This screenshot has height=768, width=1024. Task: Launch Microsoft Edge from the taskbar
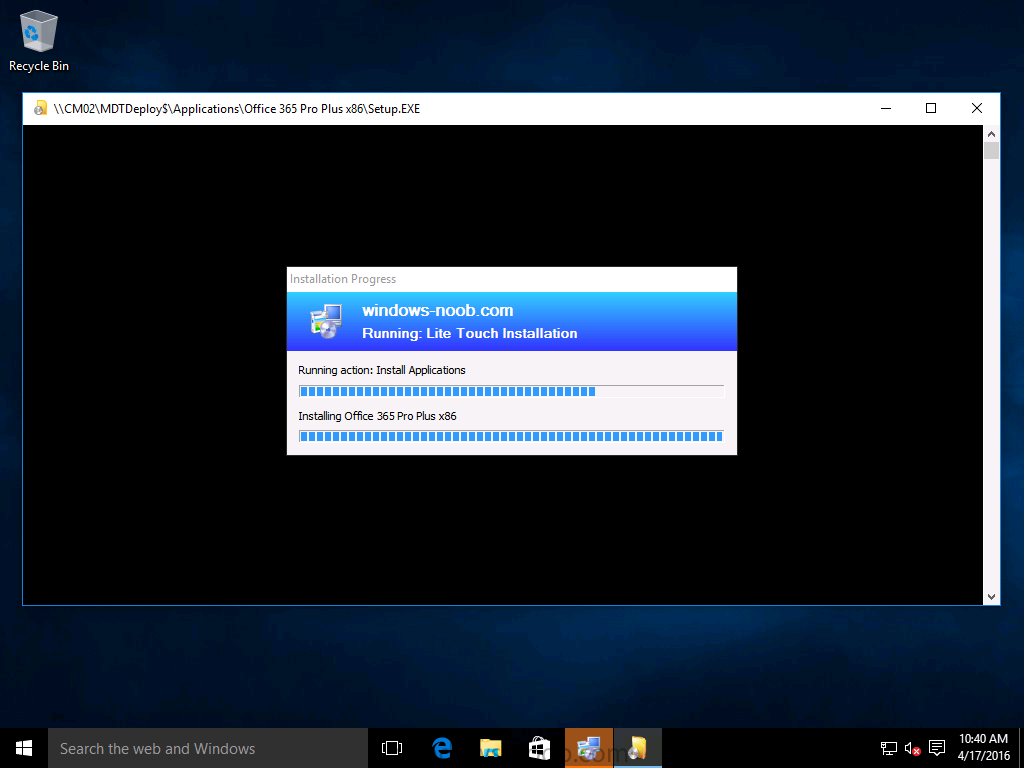(x=442, y=748)
